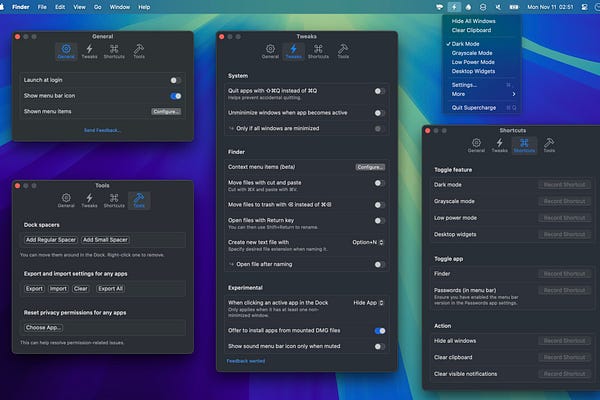Open Settings… from Supercharge menu

pyautogui.click(x=483, y=85)
